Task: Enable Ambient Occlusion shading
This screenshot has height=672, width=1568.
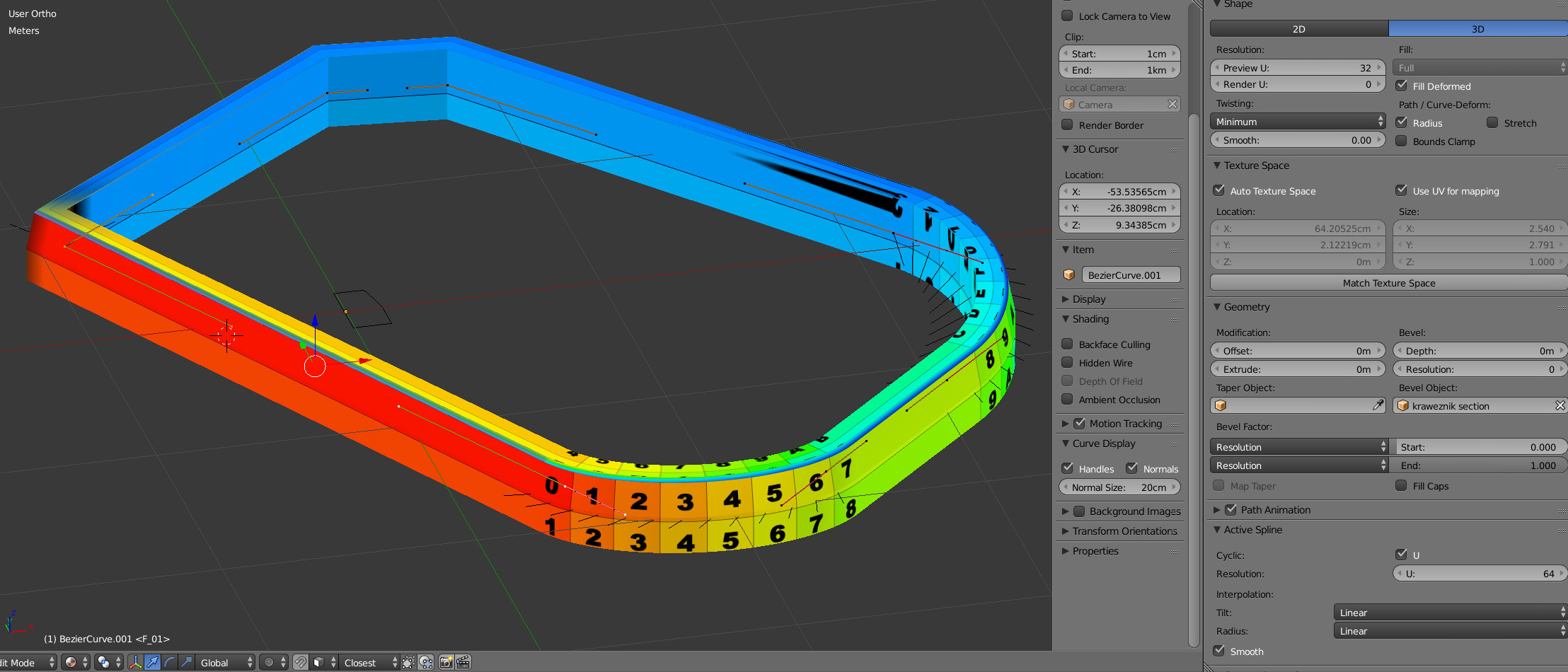Action: [1067, 399]
